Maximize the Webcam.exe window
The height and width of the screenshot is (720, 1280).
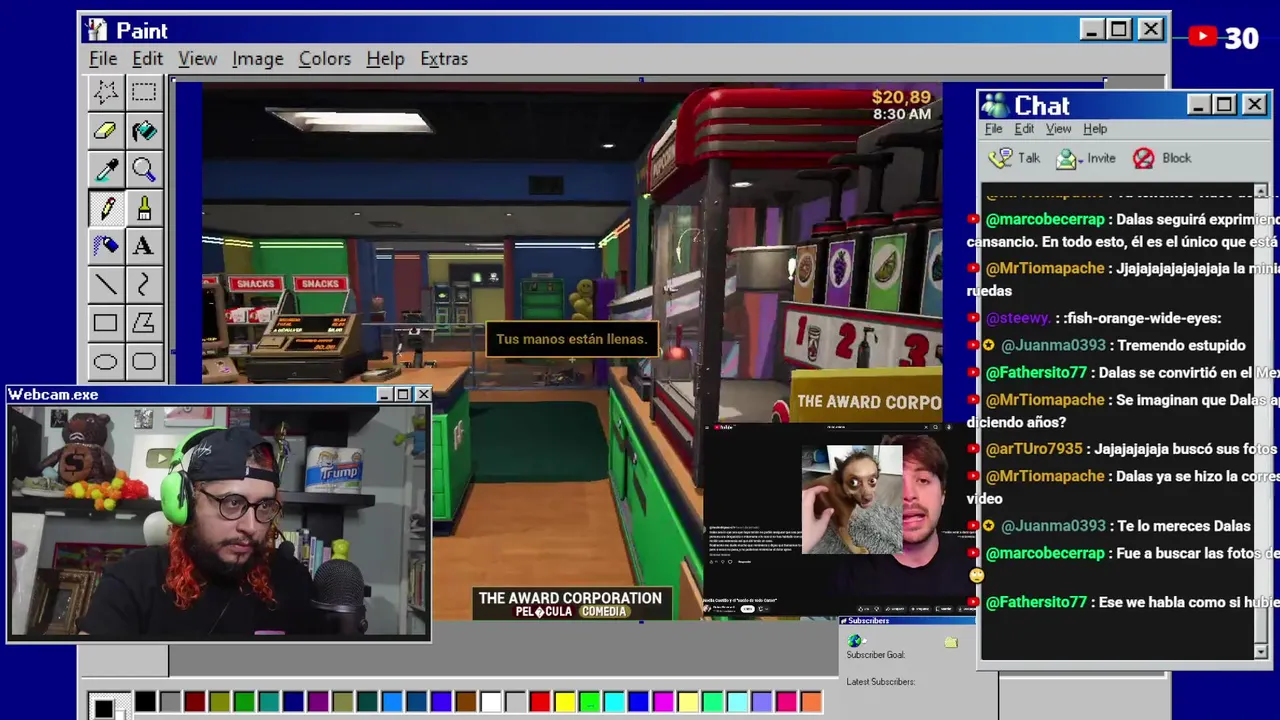[403, 395]
